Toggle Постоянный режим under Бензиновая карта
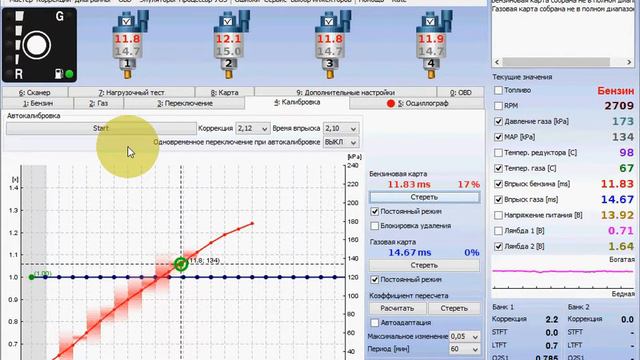640x360 pixels. tap(375, 211)
